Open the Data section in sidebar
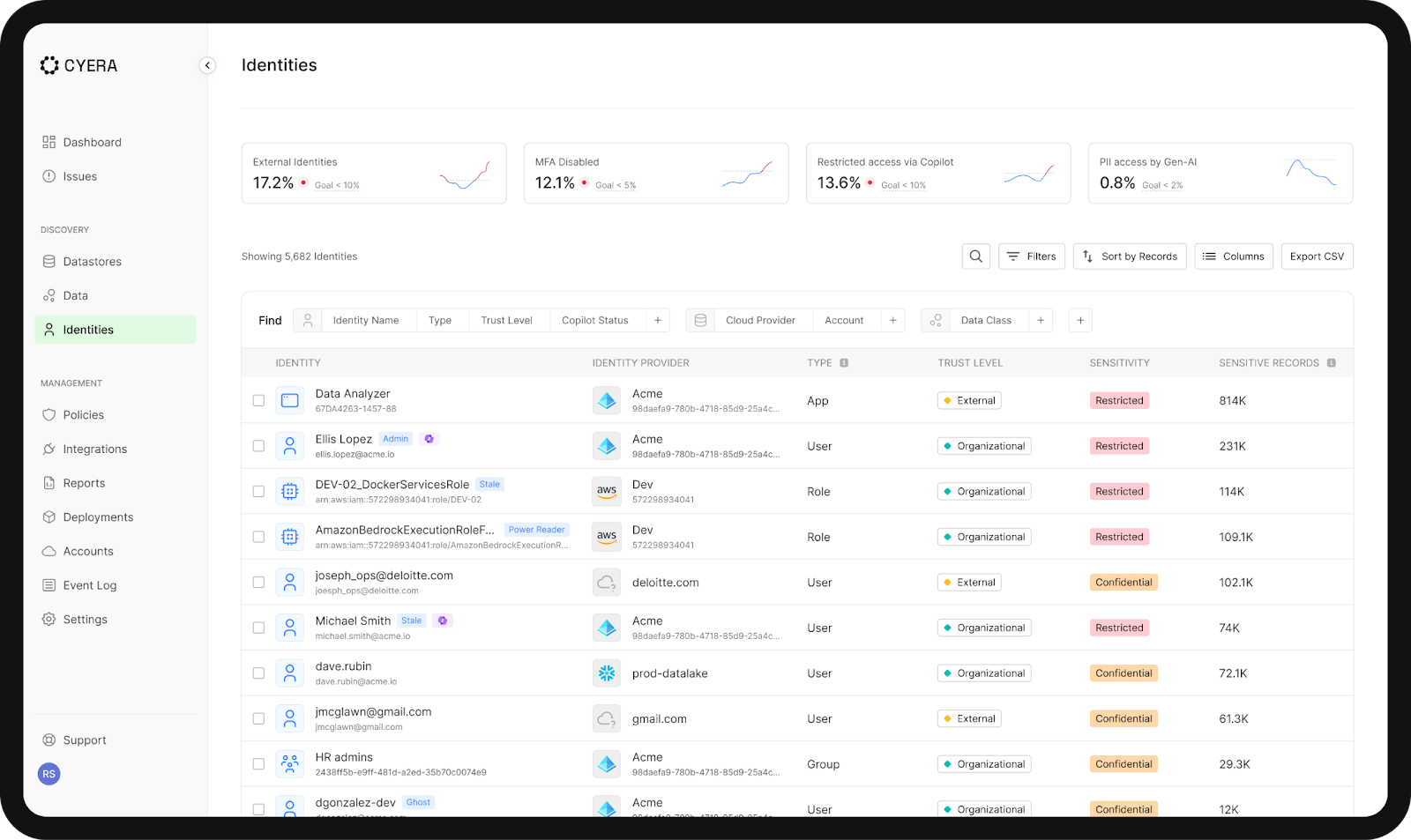This screenshot has width=1411, height=840. 75,295
